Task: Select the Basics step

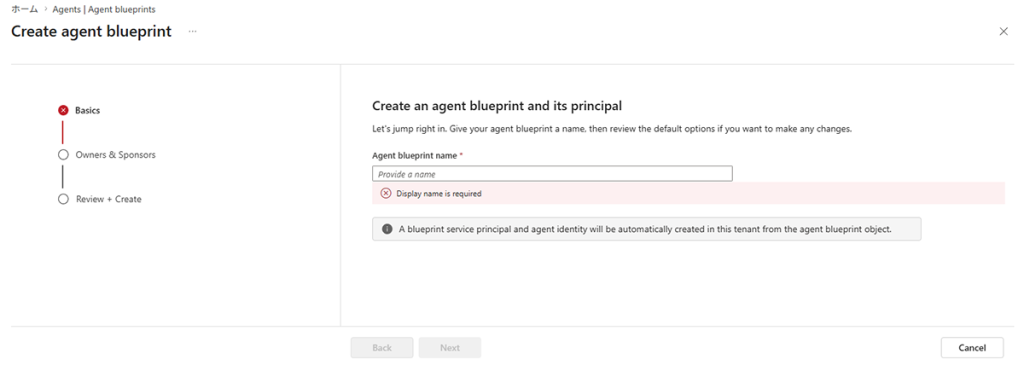Action: (88, 110)
